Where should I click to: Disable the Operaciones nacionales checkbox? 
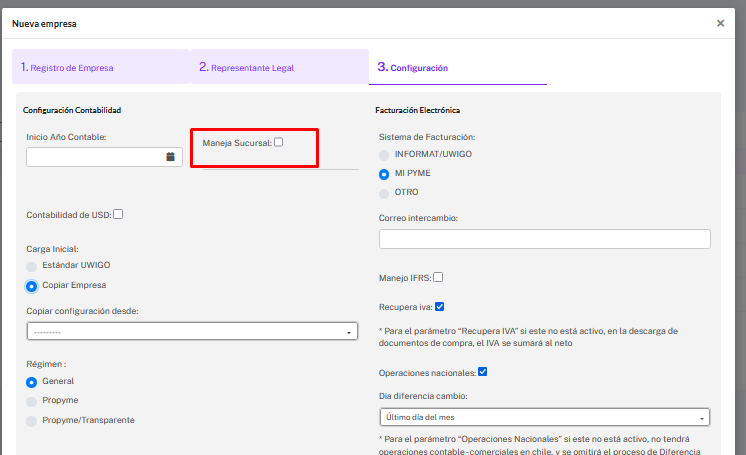tap(483, 372)
